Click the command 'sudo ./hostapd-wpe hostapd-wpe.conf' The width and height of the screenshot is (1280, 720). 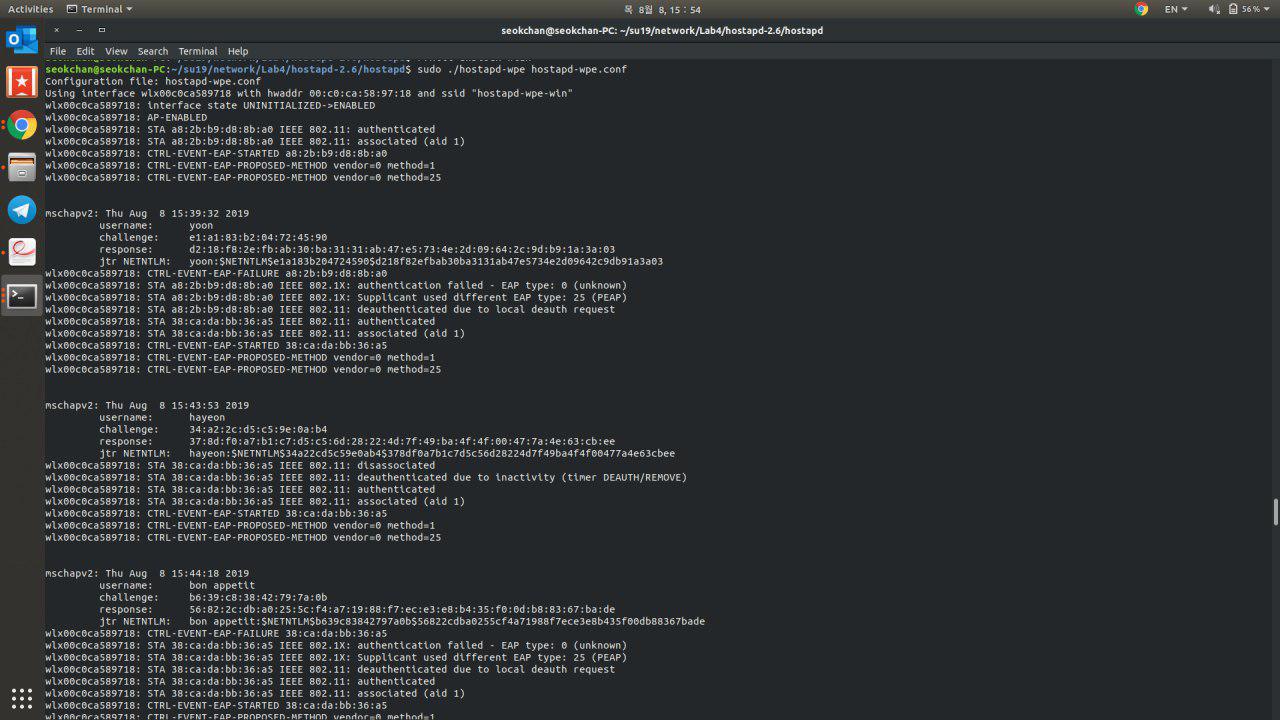tap(523, 69)
